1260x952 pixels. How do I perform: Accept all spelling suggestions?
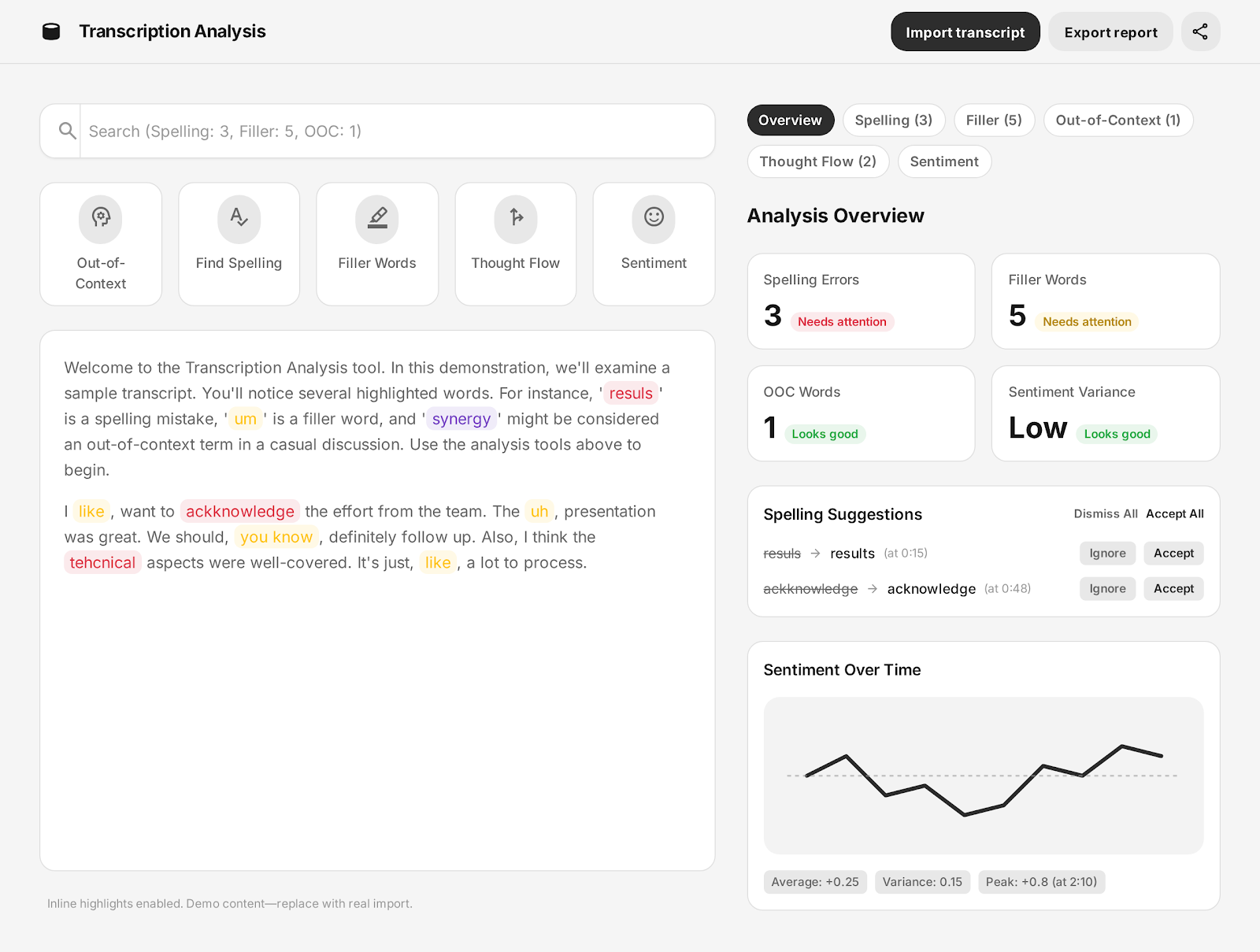coord(1174,513)
